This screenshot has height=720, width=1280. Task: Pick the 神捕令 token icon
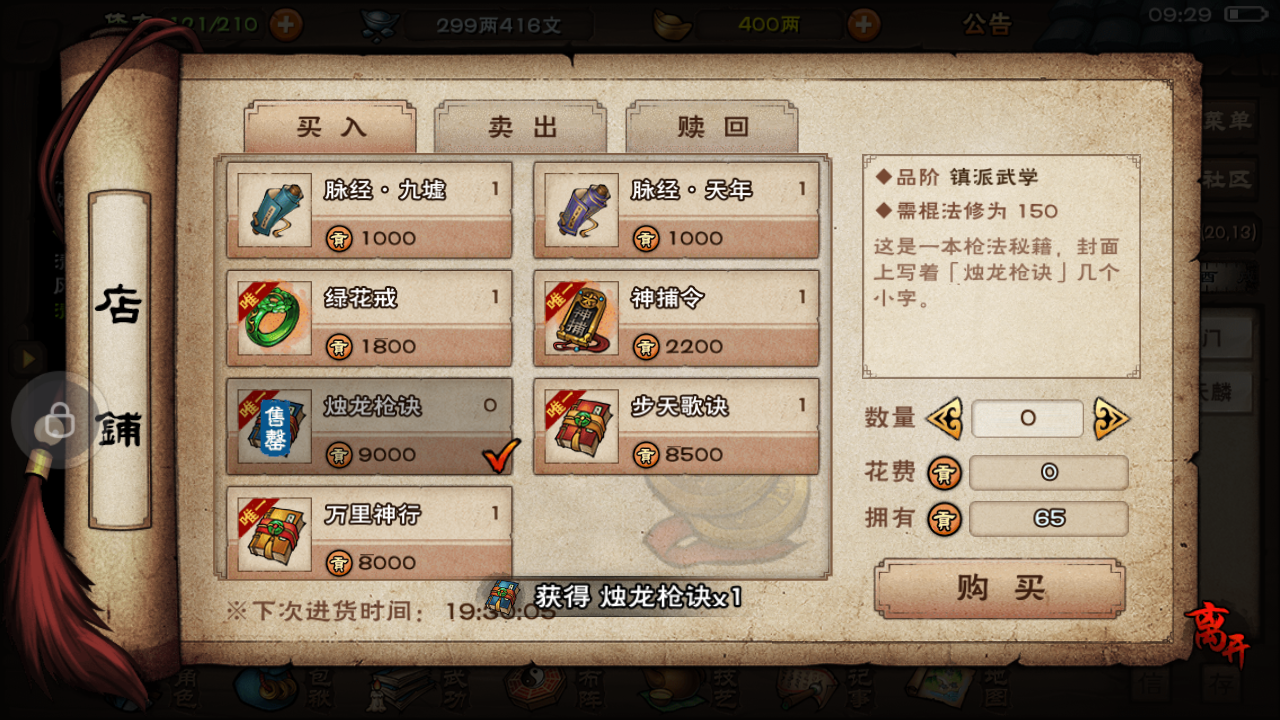tap(581, 318)
